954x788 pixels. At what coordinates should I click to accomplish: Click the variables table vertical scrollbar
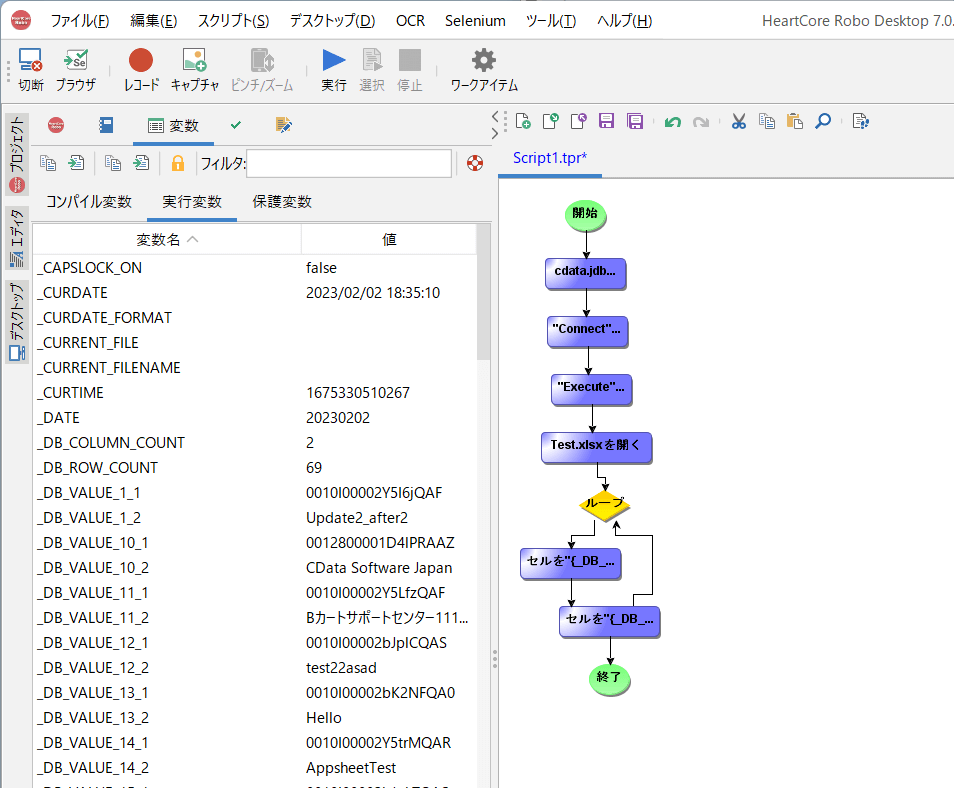(483, 292)
